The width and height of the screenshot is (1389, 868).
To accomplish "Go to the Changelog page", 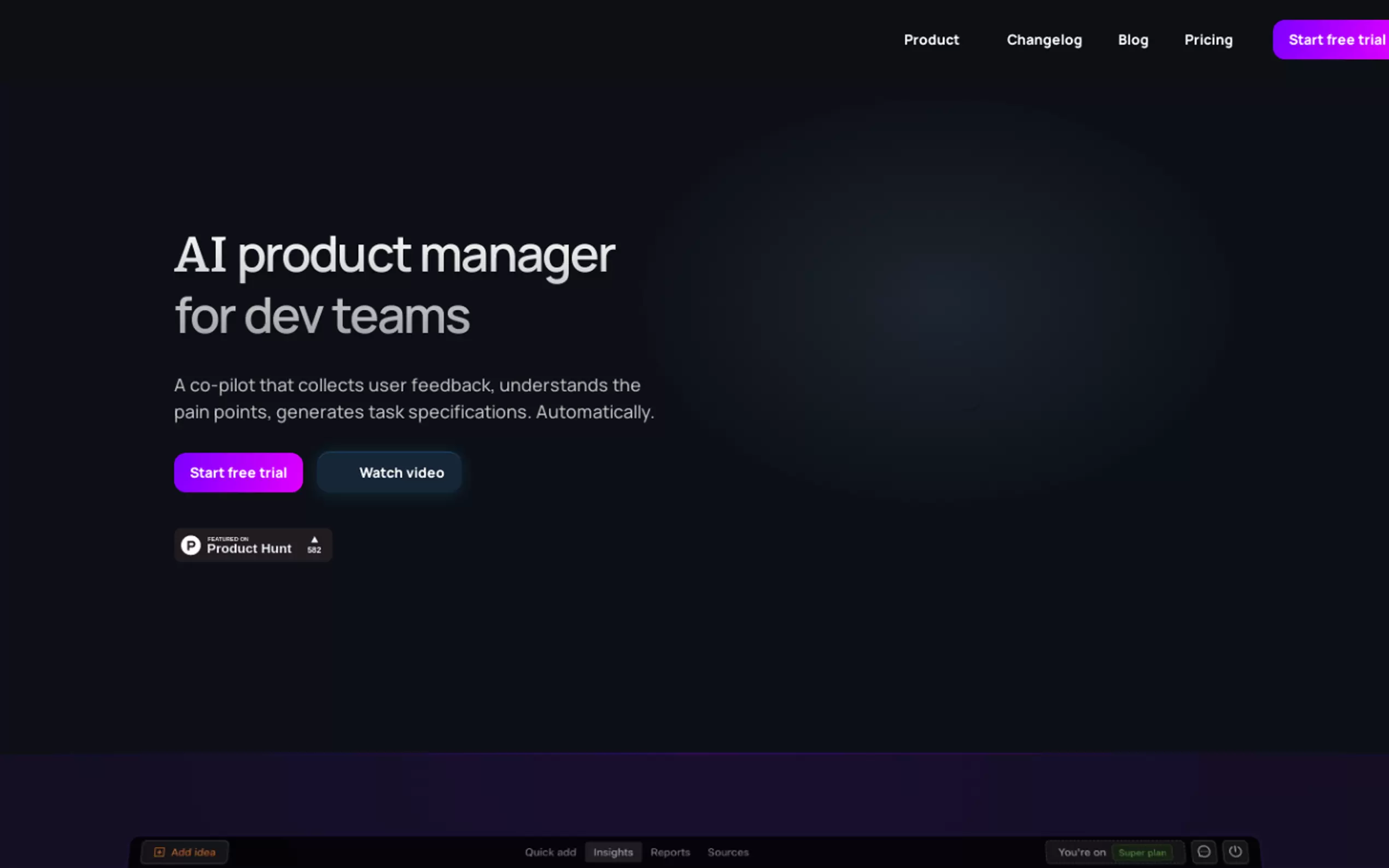I will 1044,39.
